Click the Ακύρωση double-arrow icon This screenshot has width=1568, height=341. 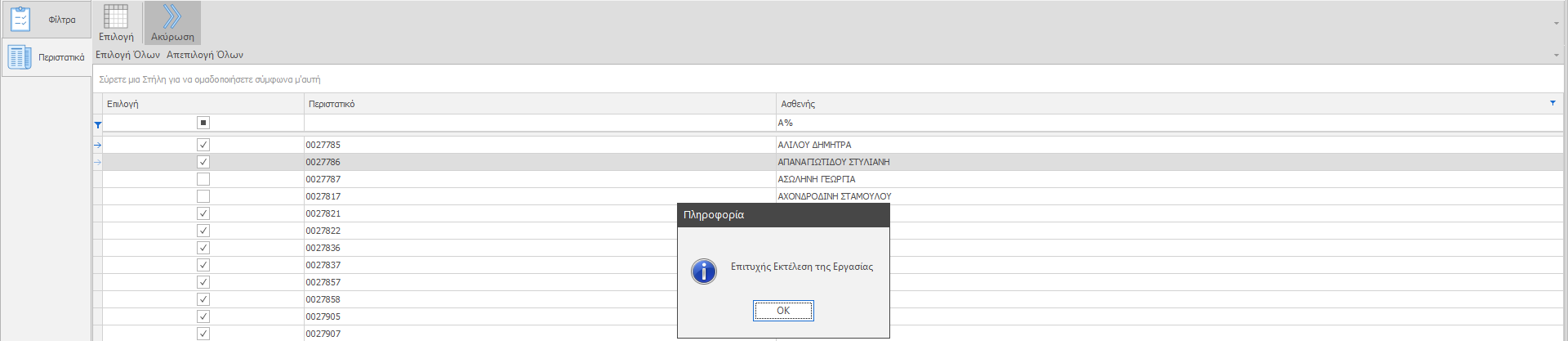pos(172,16)
